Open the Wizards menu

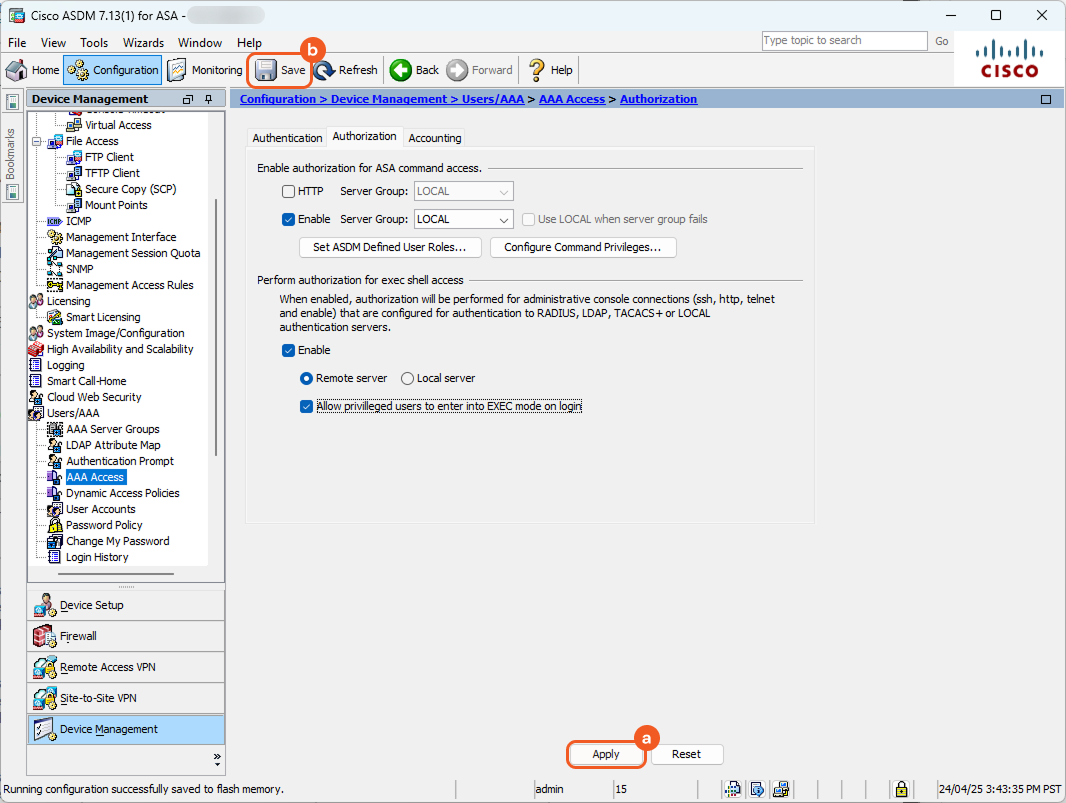143,43
